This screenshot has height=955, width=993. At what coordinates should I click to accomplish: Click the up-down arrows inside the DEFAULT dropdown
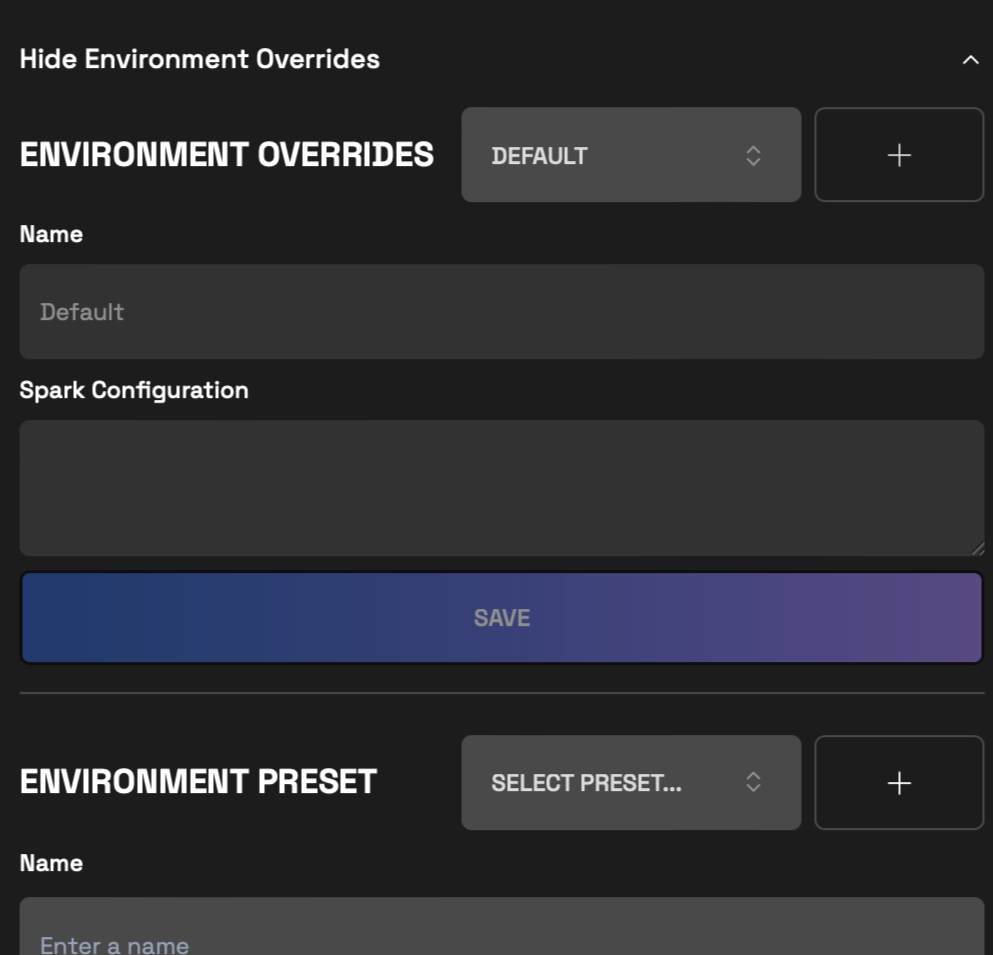(x=754, y=155)
